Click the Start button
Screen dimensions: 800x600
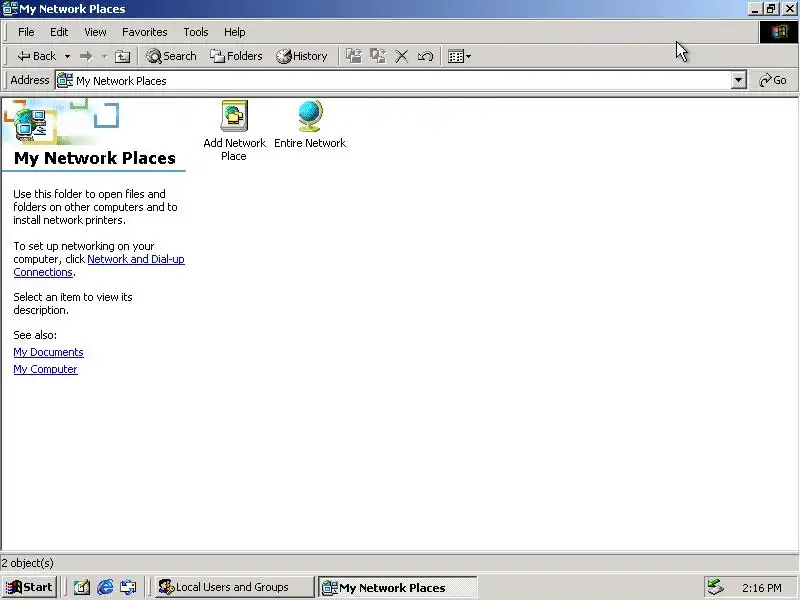(29, 587)
